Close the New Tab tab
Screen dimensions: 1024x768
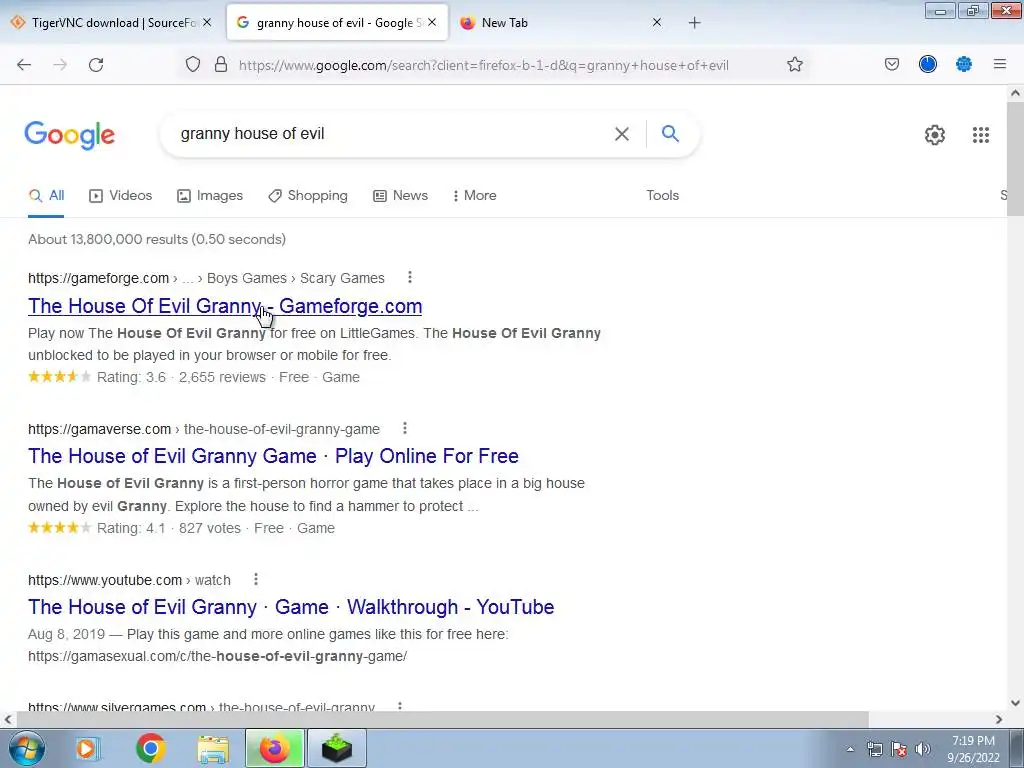pyautogui.click(x=657, y=23)
